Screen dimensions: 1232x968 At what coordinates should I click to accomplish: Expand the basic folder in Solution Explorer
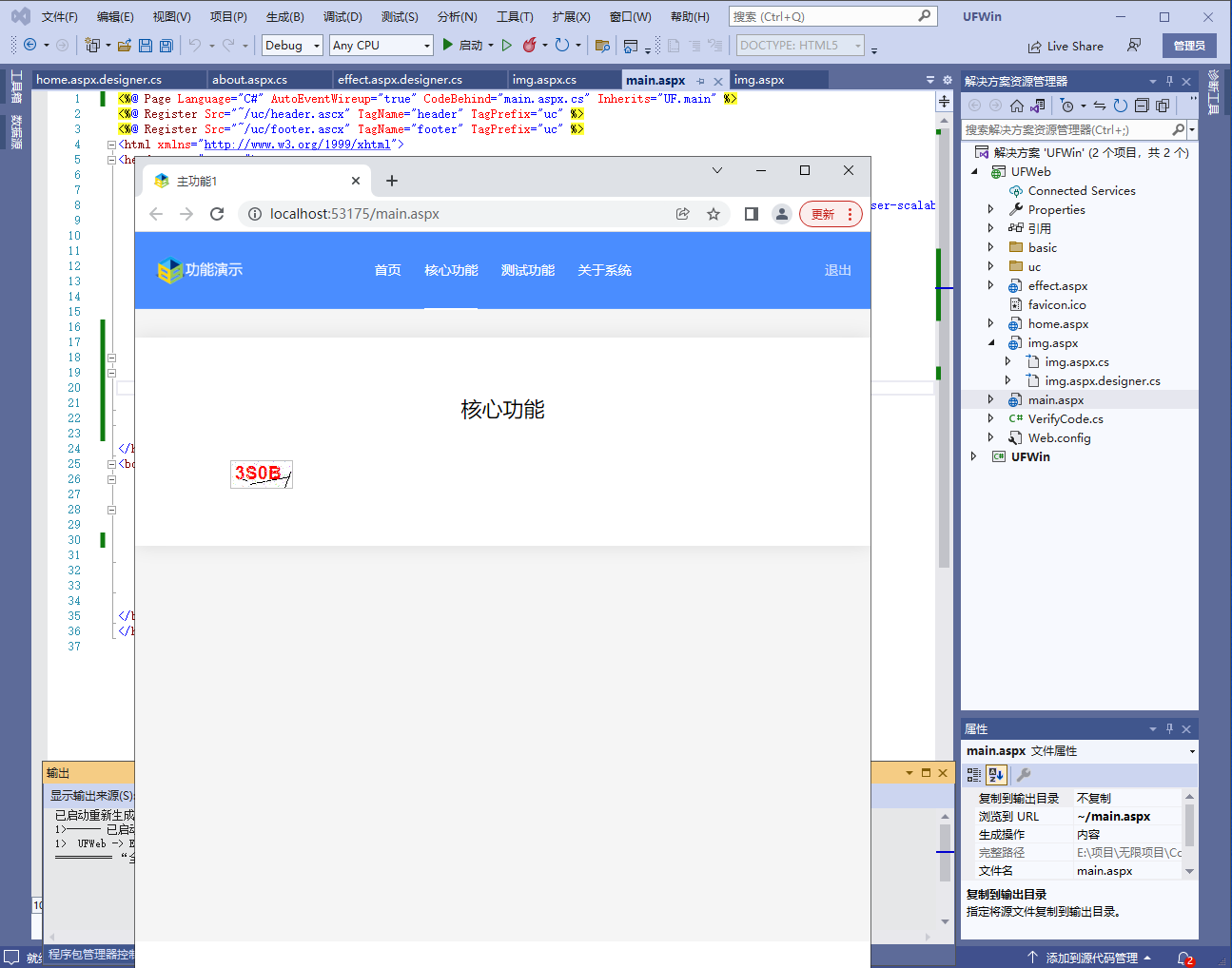click(x=990, y=247)
